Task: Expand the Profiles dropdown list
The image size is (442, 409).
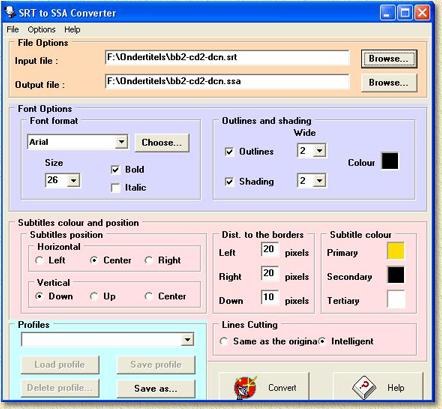Action: coord(188,340)
